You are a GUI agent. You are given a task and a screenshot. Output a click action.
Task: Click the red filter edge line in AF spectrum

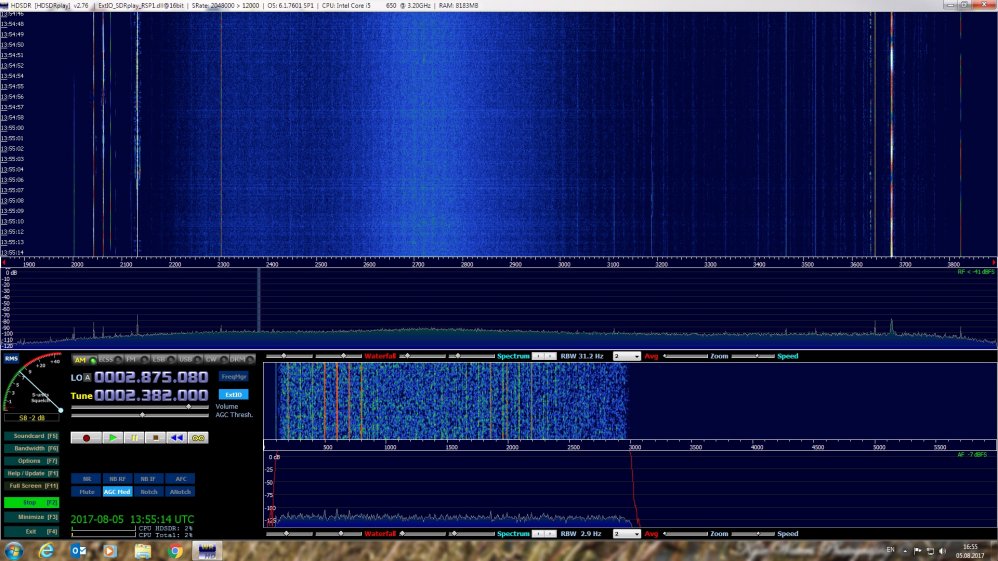coord(633,487)
